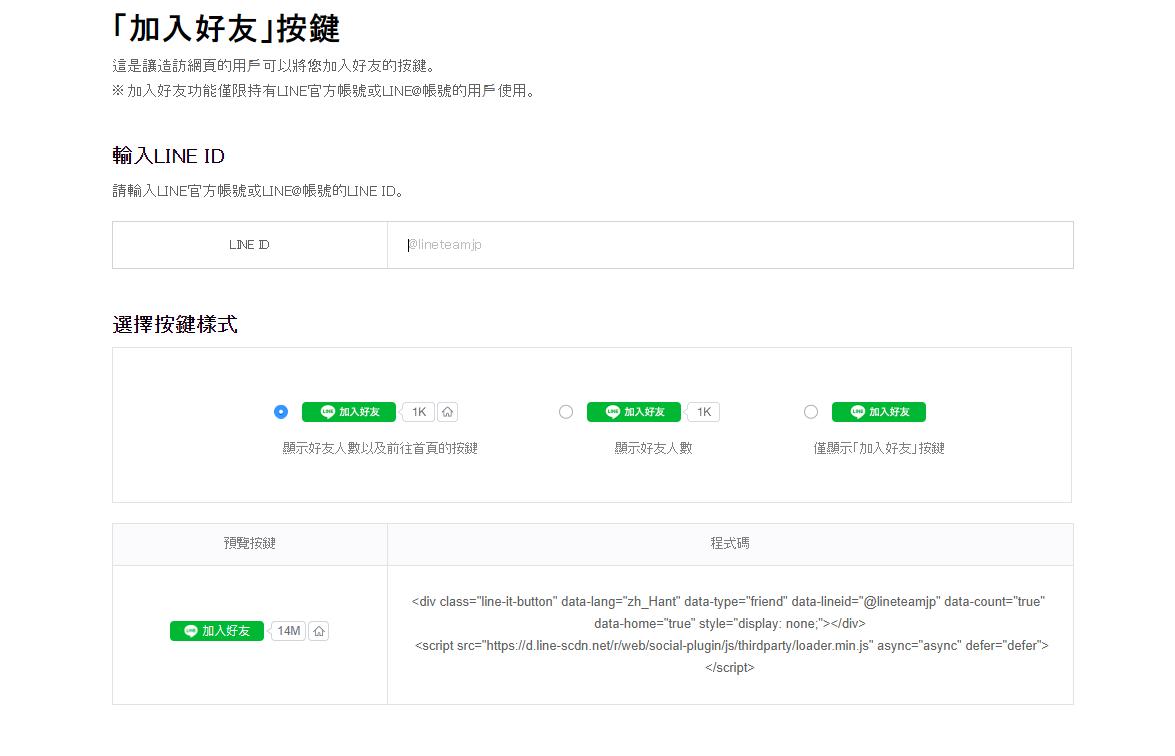Click the 1K badge next to the second style button

point(702,411)
